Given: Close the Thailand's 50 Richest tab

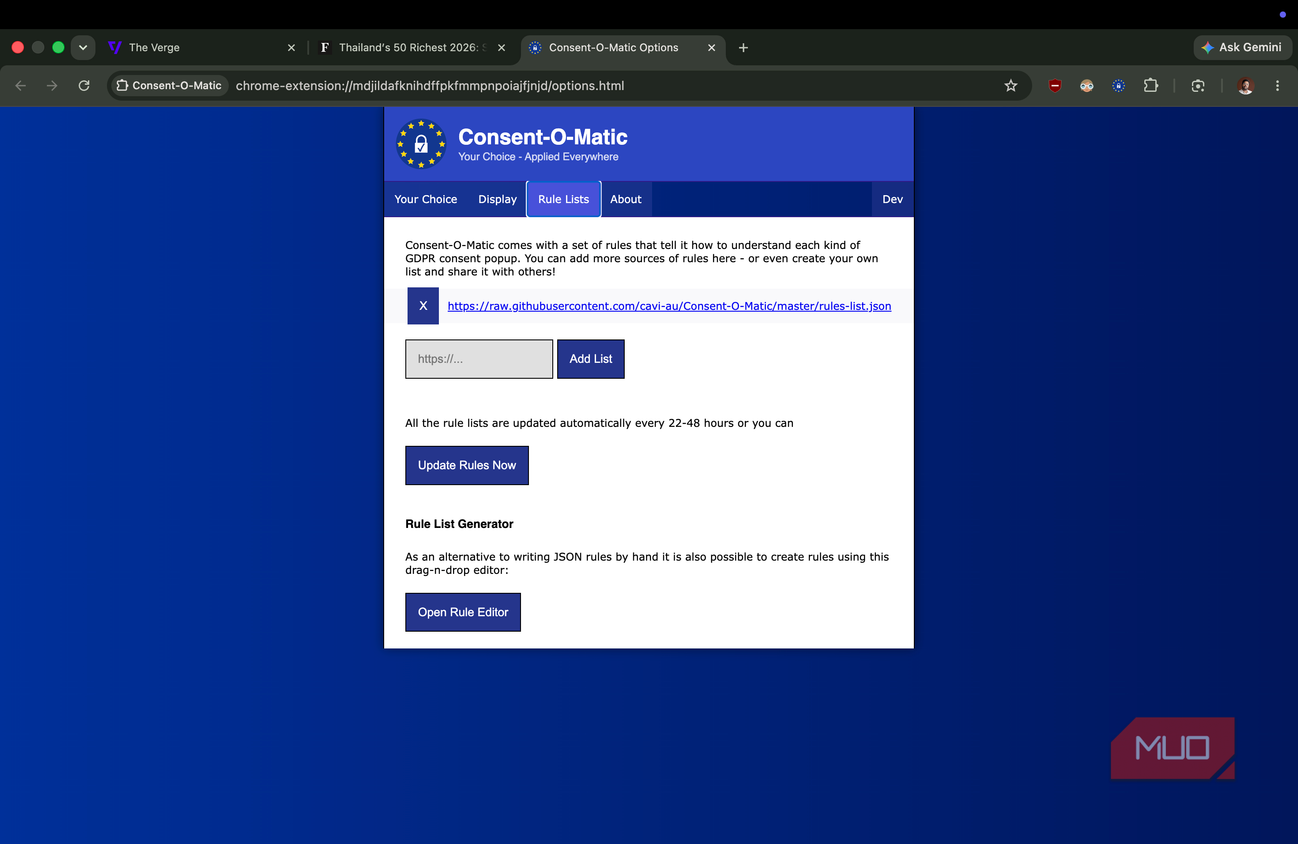Looking at the screenshot, I should click(501, 47).
